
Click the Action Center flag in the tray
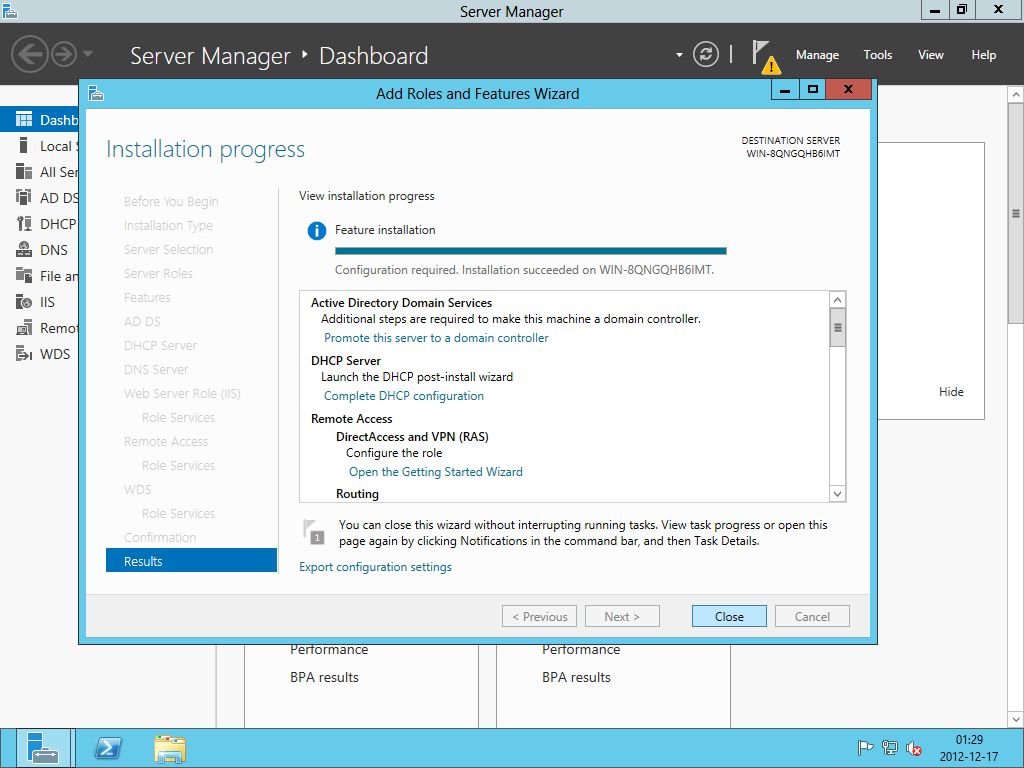865,748
